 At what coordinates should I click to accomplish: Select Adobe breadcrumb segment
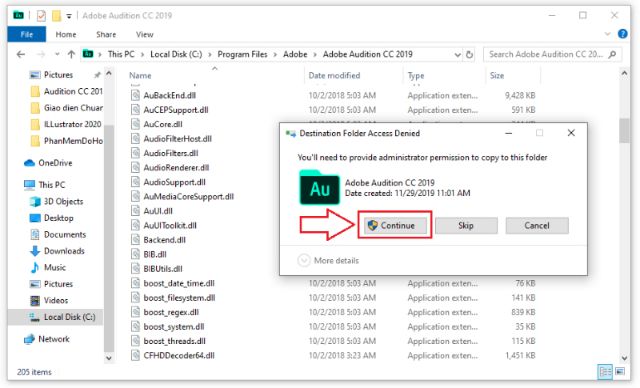[x=295, y=54]
